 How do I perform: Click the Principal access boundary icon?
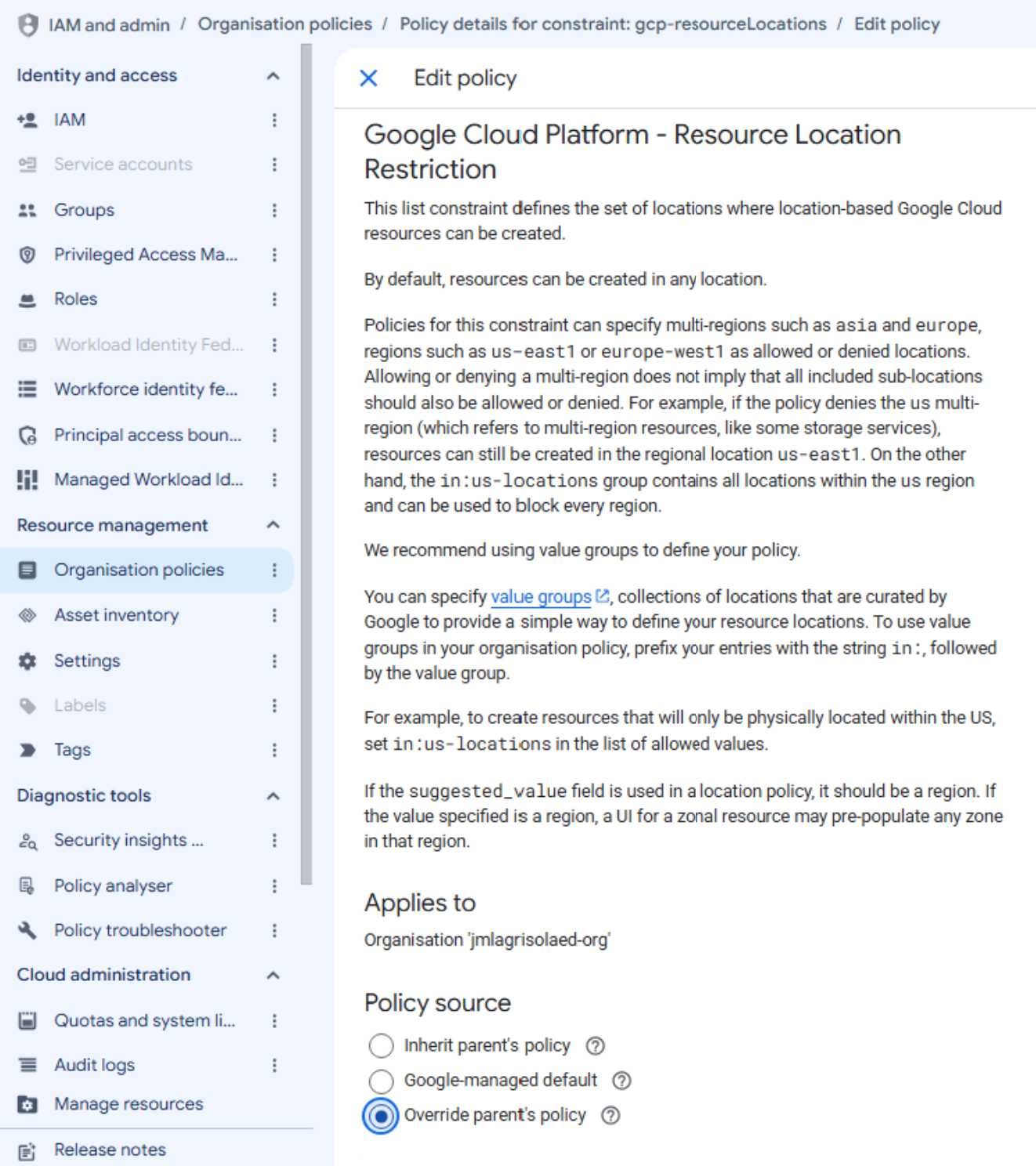pyautogui.click(x=27, y=435)
